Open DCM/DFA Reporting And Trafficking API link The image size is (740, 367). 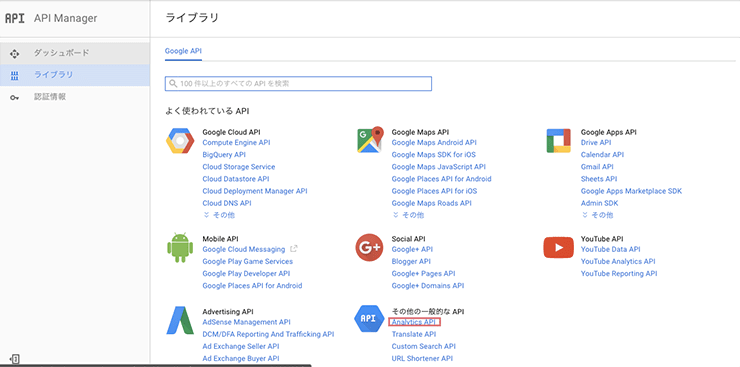click(x=268, y=334)
